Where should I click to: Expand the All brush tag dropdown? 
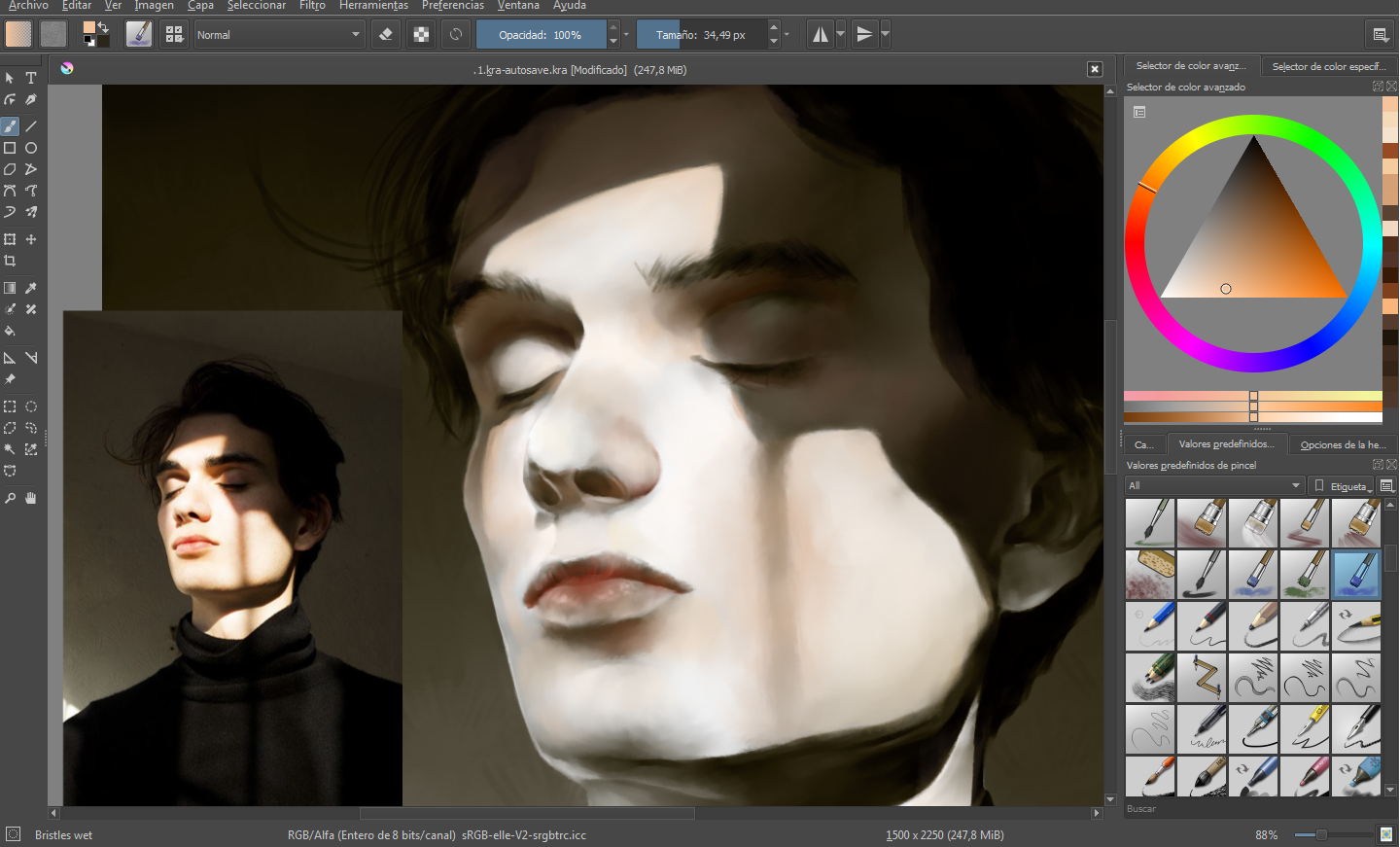point(1214,485)
